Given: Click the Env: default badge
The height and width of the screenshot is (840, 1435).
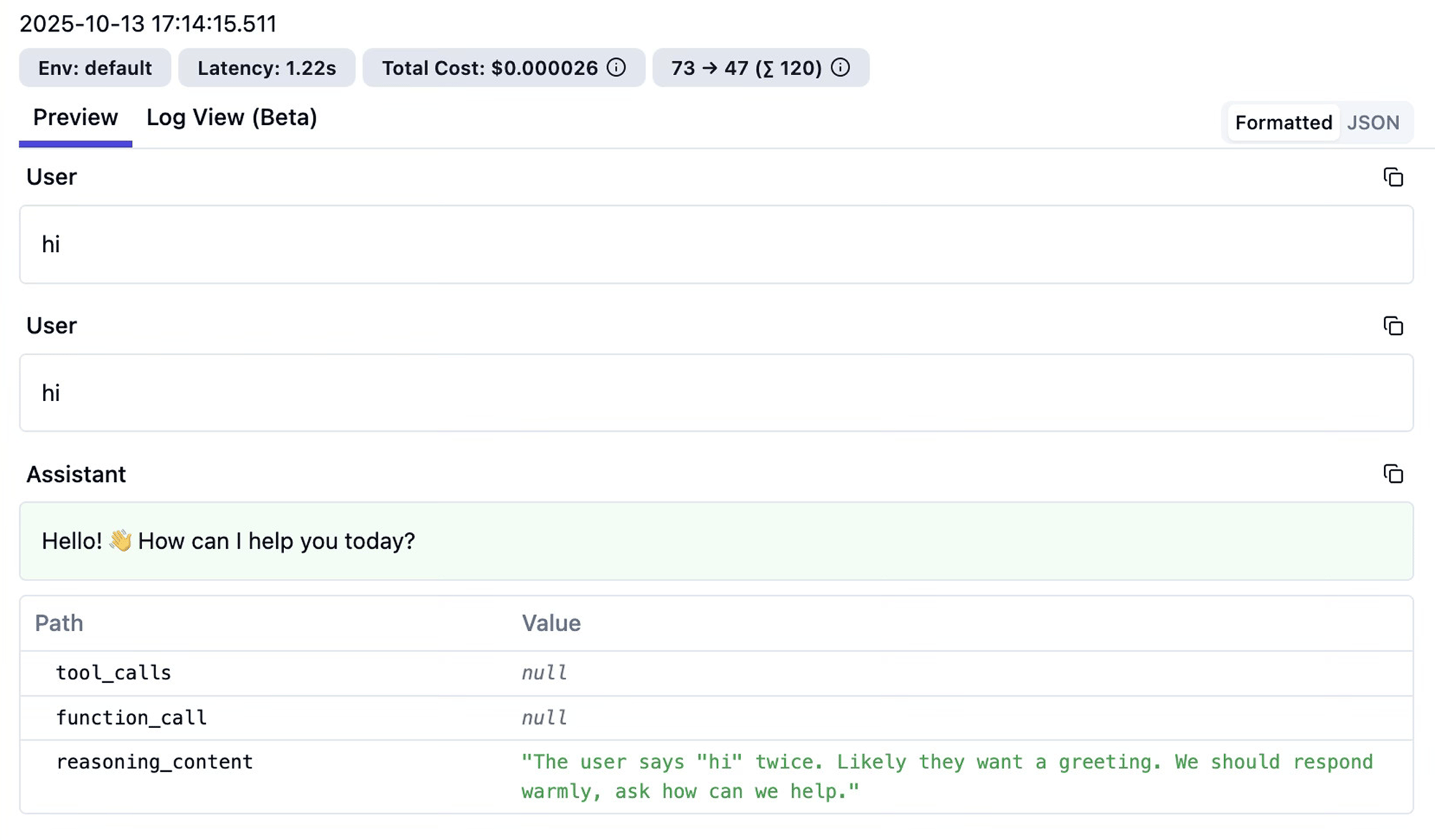Looking at the screenshot, I should 95,68.
